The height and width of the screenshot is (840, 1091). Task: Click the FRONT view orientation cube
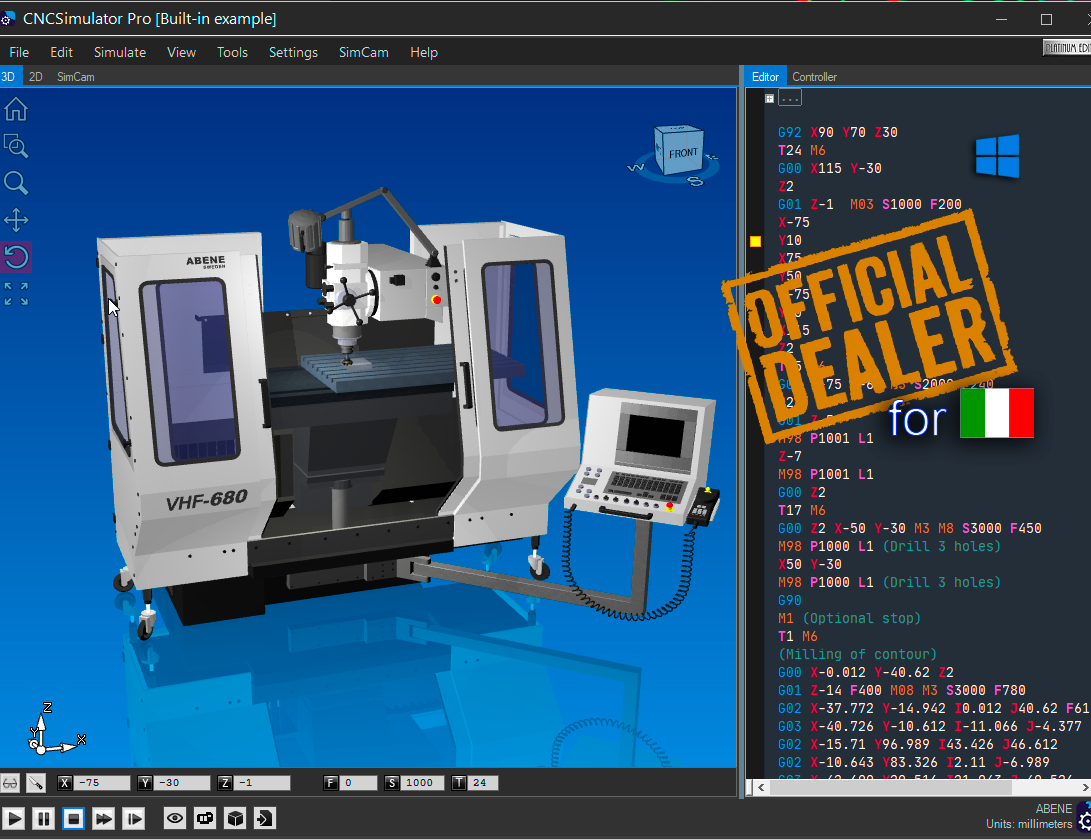(x=678, y=151)
